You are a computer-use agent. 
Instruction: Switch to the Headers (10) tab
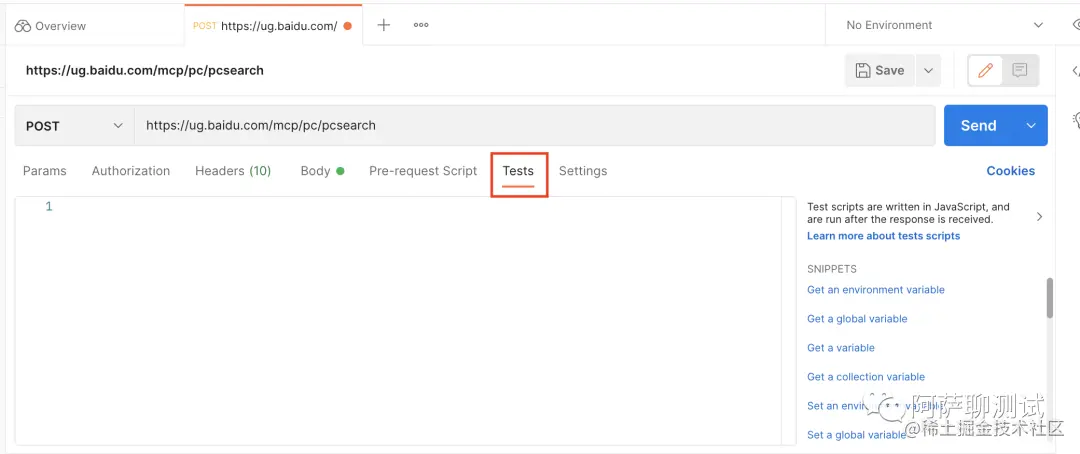pos(233,171)
